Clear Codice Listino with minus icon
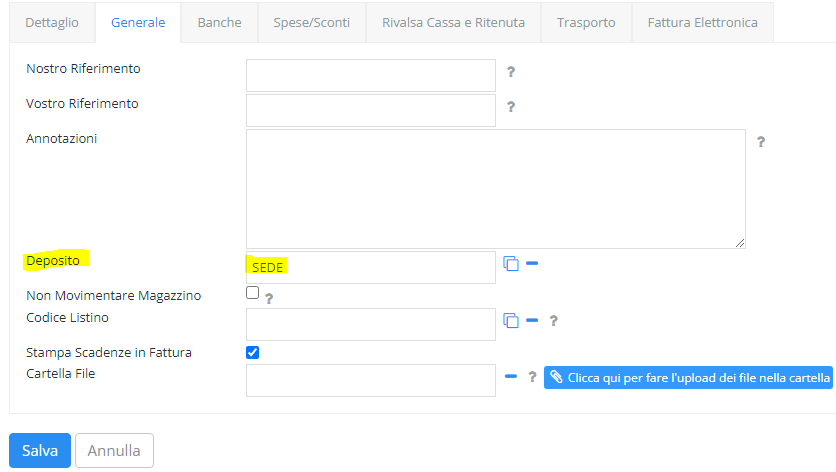The image size is (836, 472). click(x=532, y=320)
